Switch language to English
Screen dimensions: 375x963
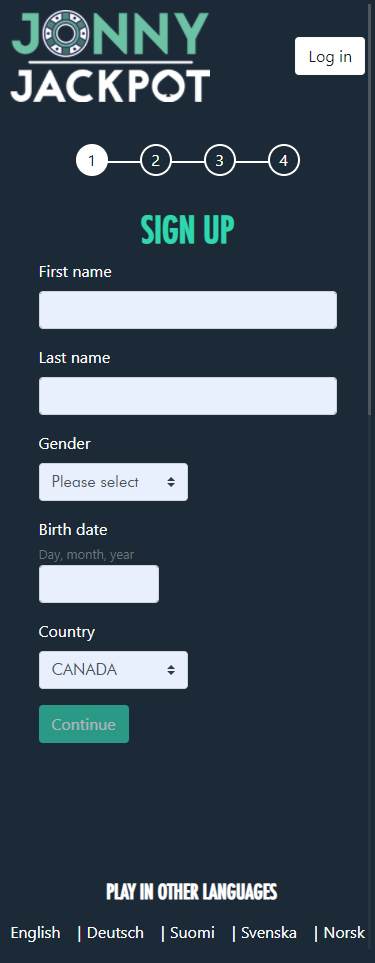tap(36, 933)
